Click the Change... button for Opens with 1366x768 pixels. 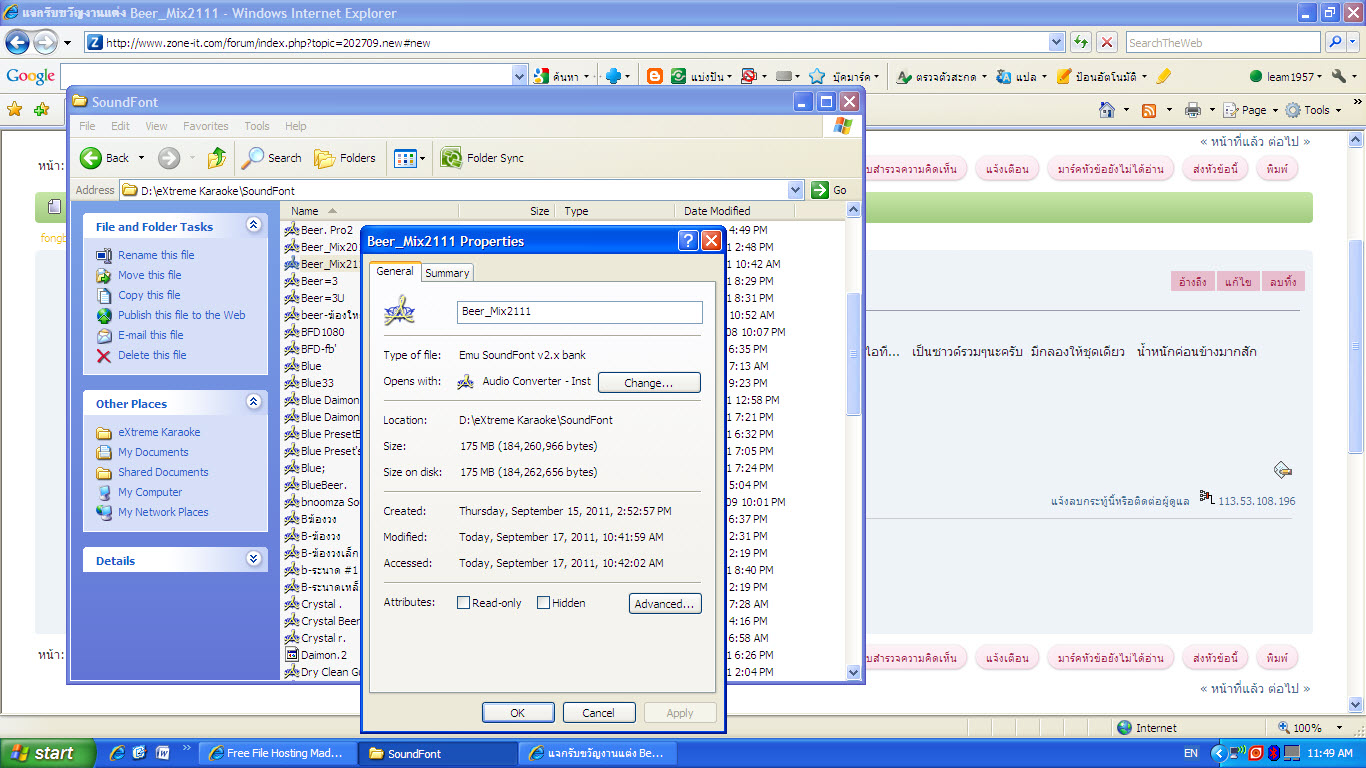pos(649,383)
